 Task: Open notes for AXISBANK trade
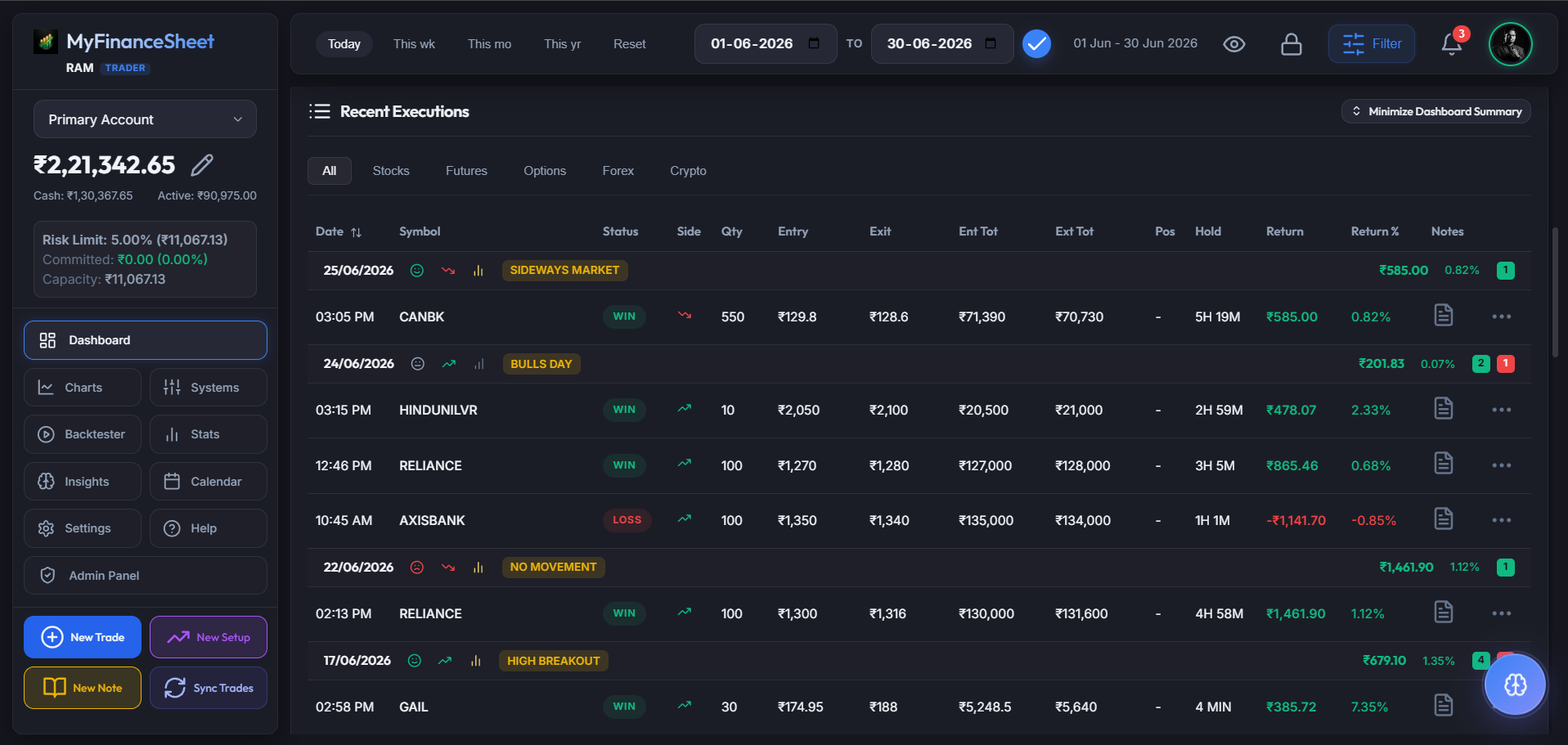pos(1444,518)
